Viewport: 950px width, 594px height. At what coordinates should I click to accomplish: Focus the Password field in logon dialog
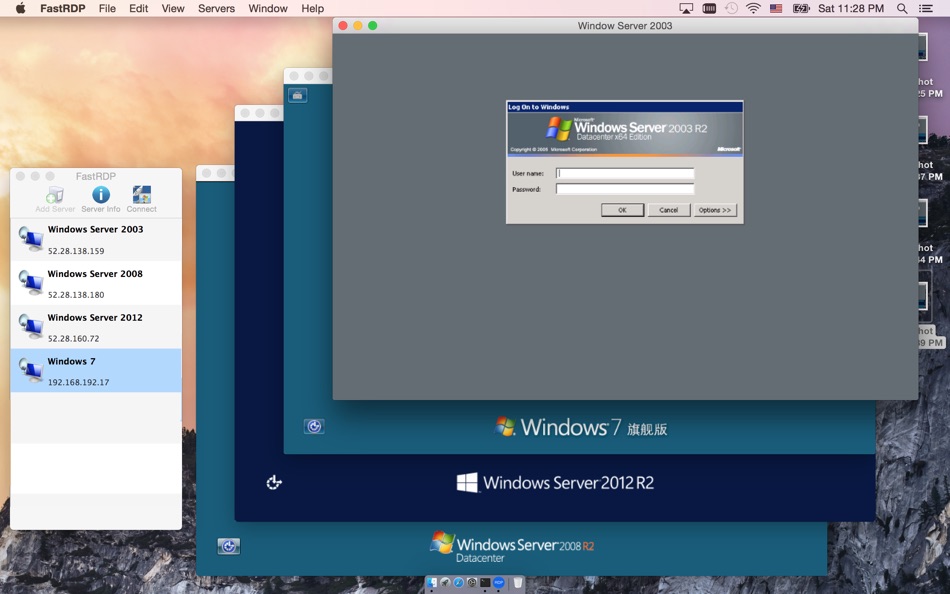point(625,189)
